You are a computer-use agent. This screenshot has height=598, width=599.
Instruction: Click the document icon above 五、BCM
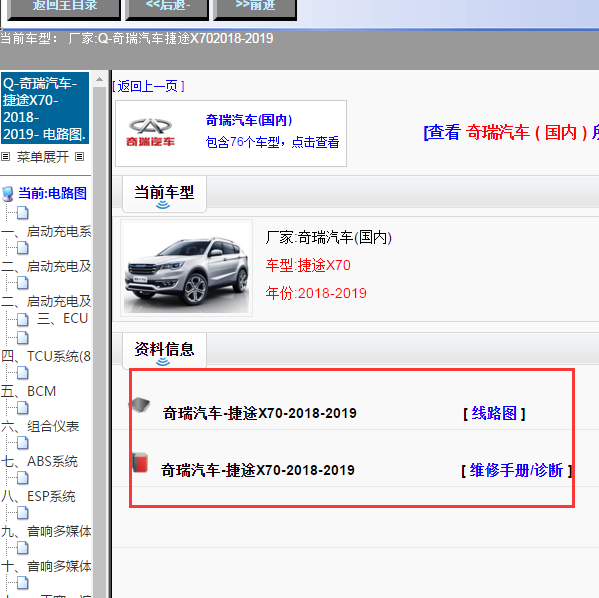[x=23, y=373]
